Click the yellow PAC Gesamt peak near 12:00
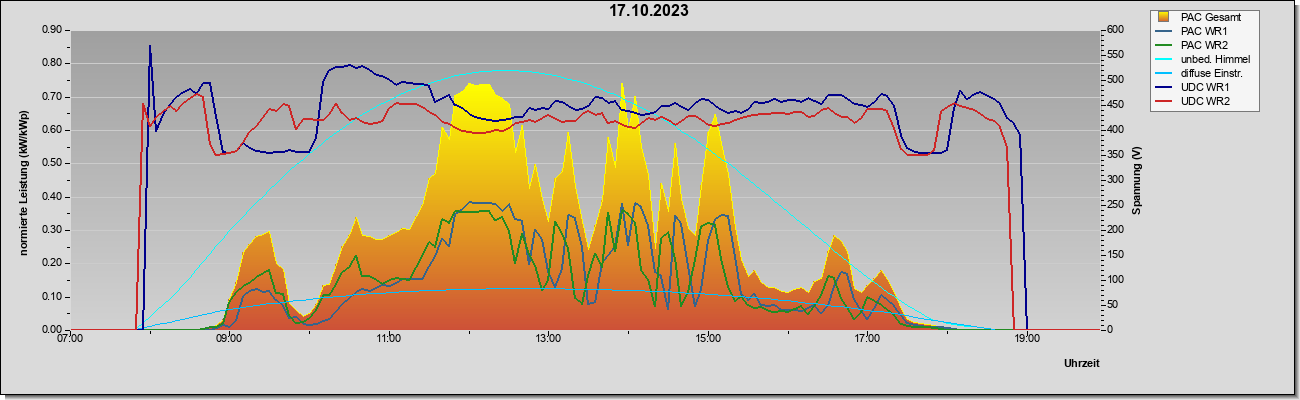1300x400 pixels. click(478, 92)
